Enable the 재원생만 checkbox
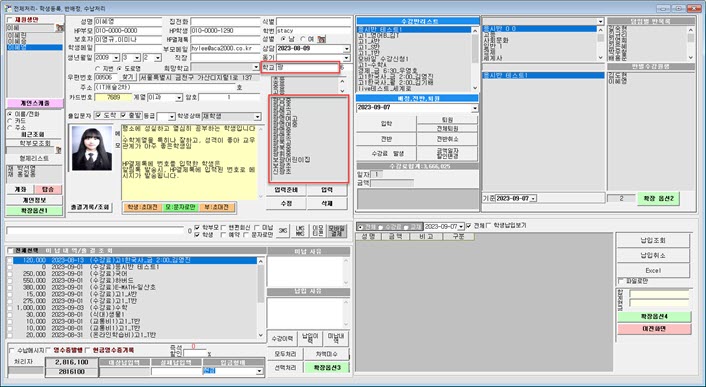The height and width of the screenshot is (387, 706). click(x=10, y=20)
